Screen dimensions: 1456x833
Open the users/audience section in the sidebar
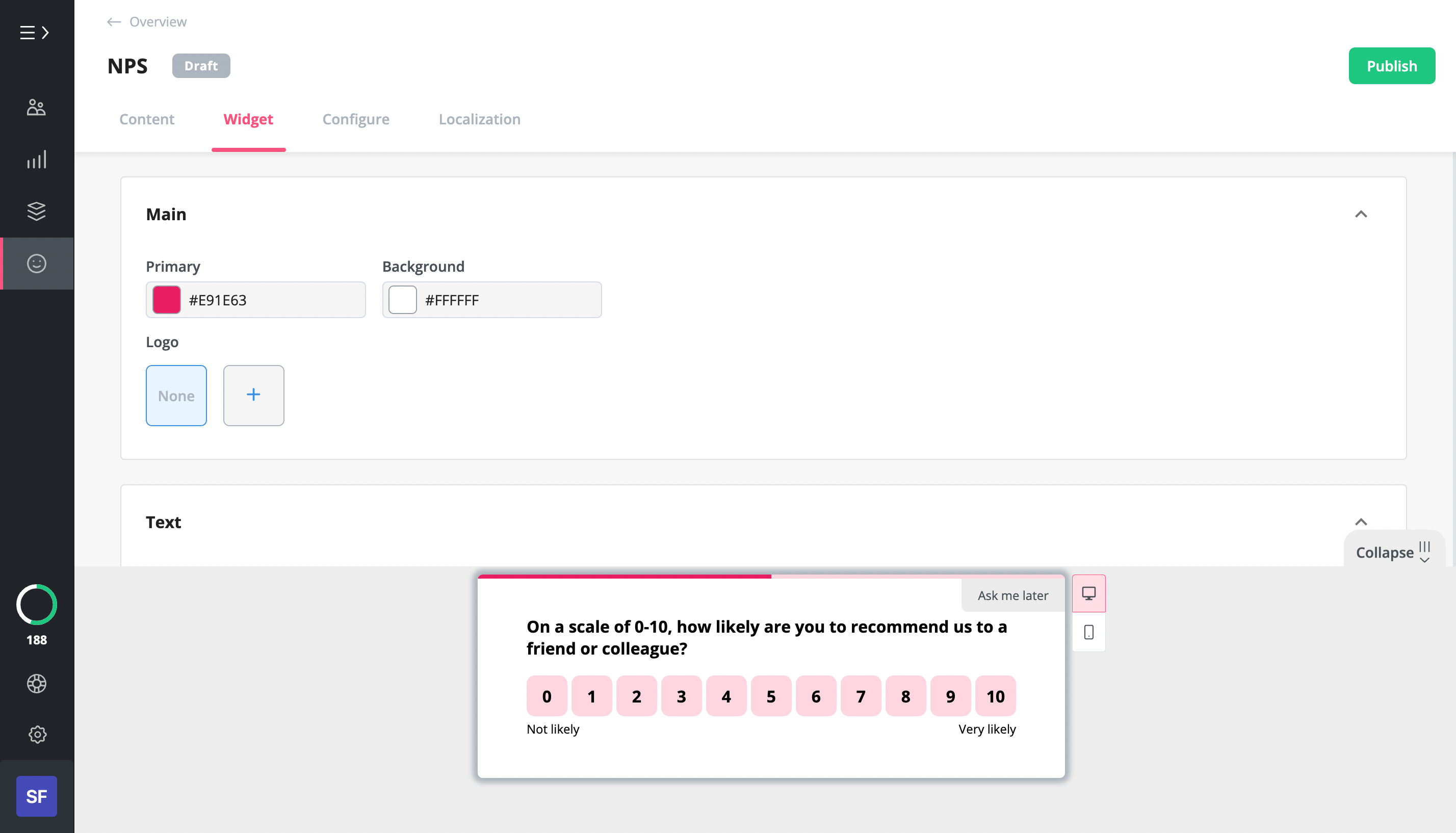pos(36,107)
